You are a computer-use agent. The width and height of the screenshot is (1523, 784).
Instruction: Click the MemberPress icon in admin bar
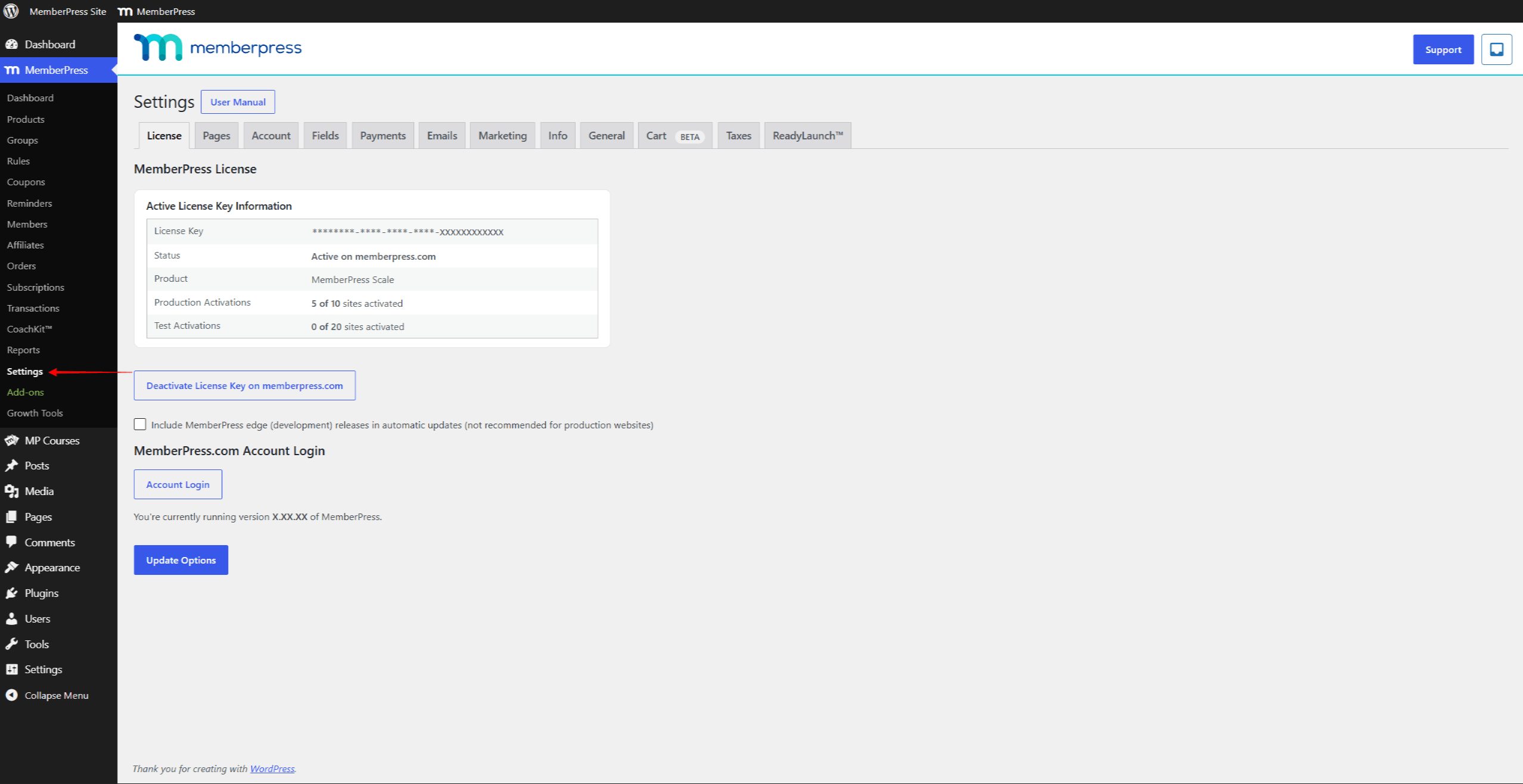tap(125, 11)
